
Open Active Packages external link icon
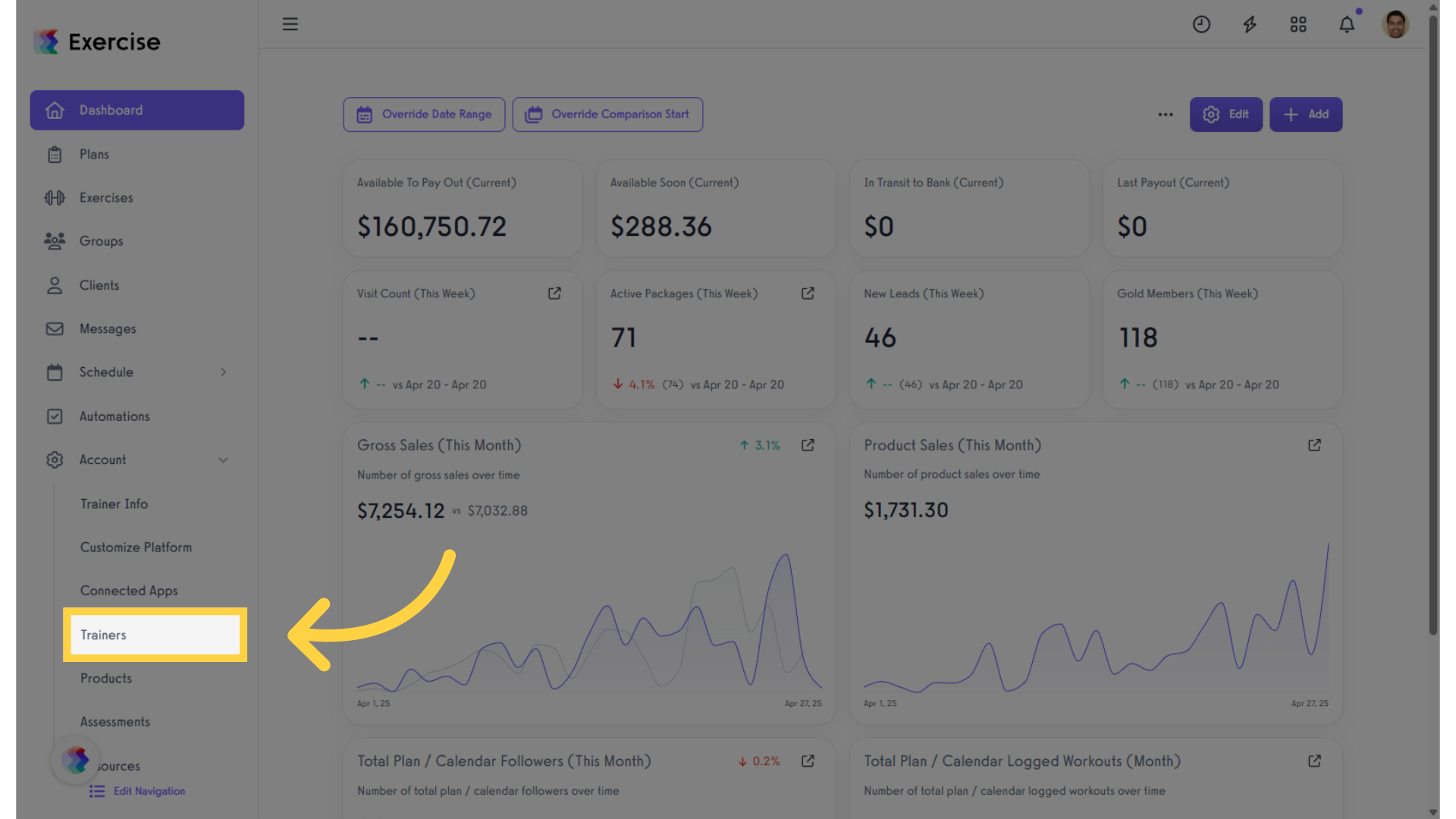pos(808,293)
